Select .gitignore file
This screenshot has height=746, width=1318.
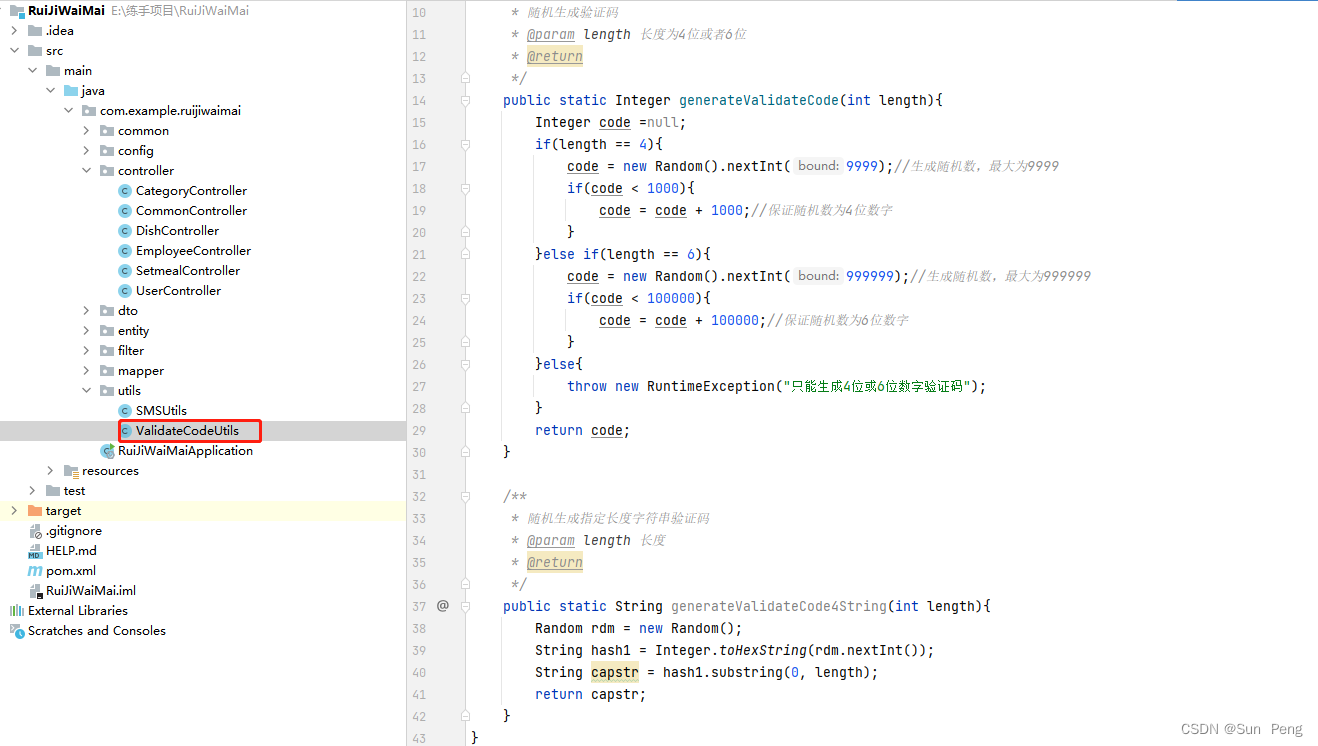(74, 531)
